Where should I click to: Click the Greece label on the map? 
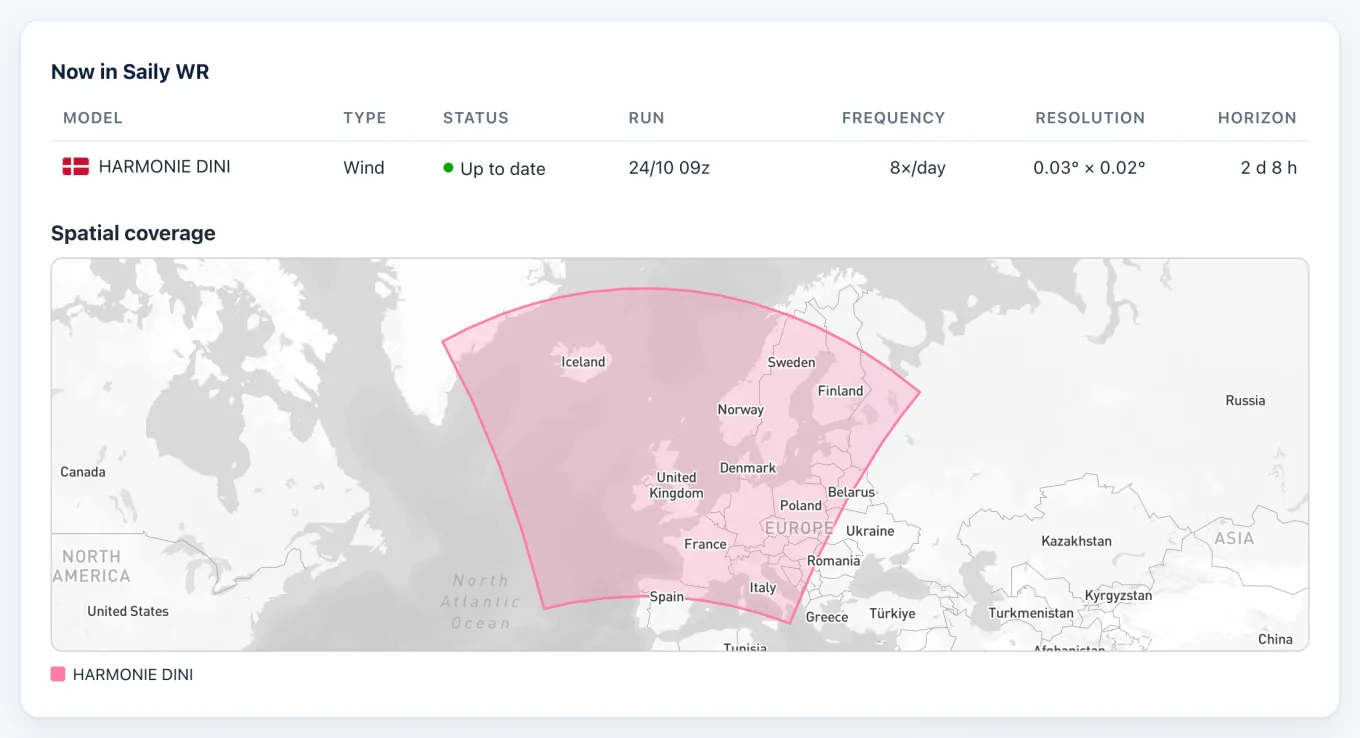[827, 617]
